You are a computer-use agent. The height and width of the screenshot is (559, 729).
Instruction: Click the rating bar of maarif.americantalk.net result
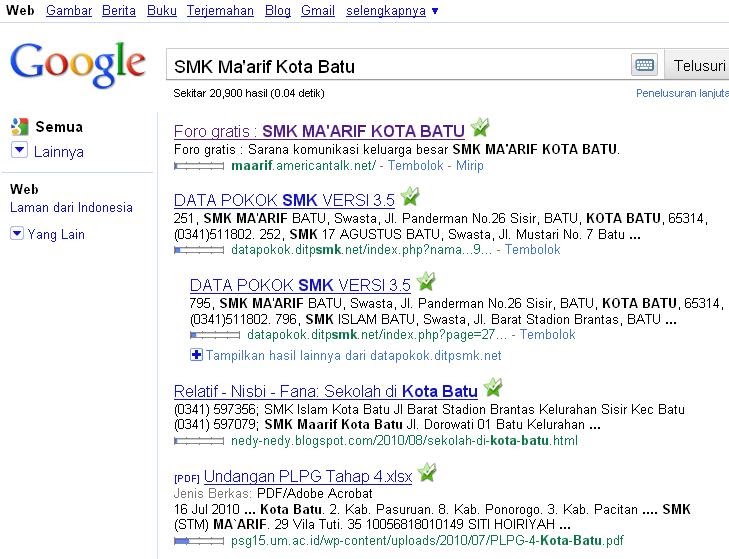pyautogui.click(x=199, y=166)
